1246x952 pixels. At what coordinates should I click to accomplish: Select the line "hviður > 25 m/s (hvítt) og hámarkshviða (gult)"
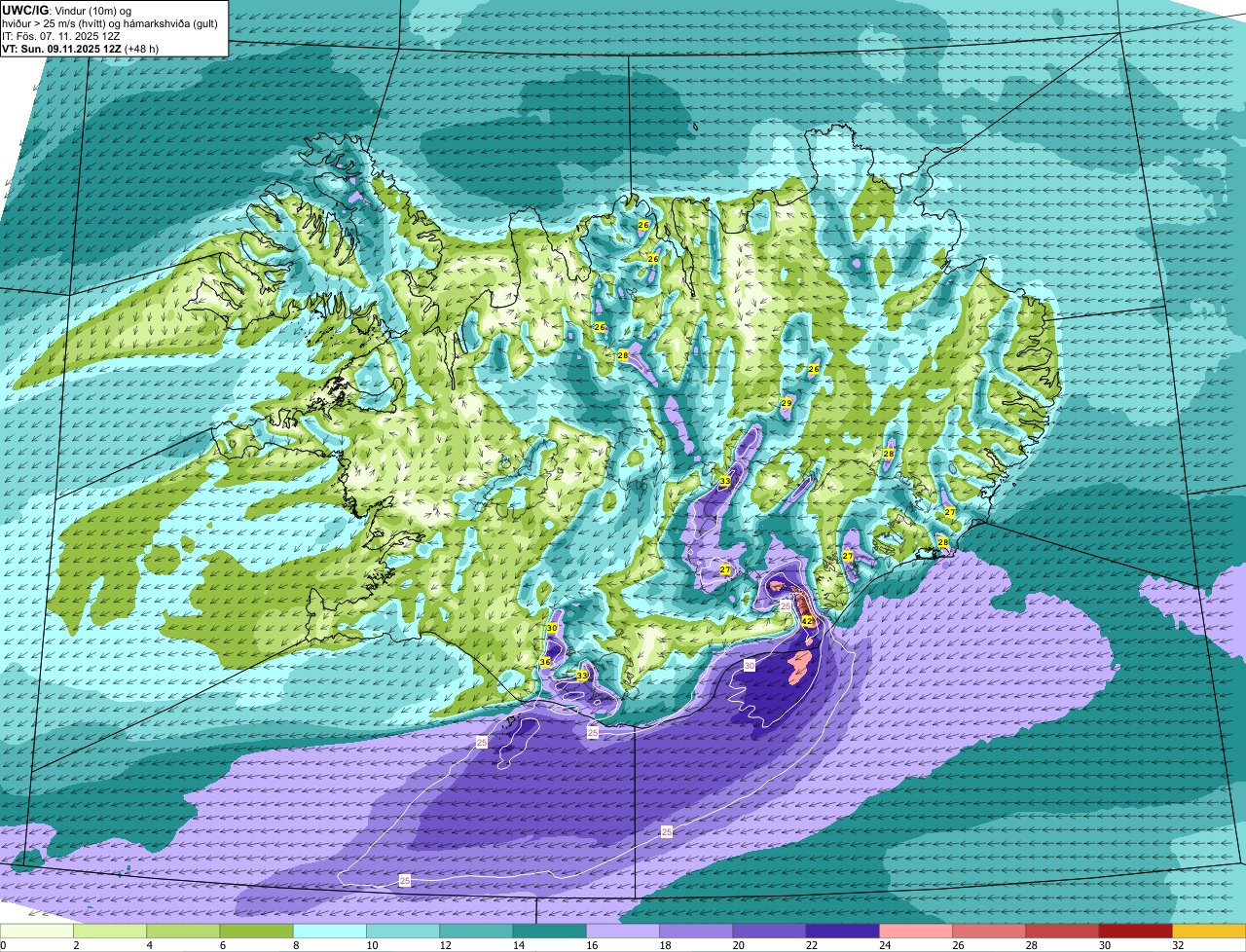110,22
